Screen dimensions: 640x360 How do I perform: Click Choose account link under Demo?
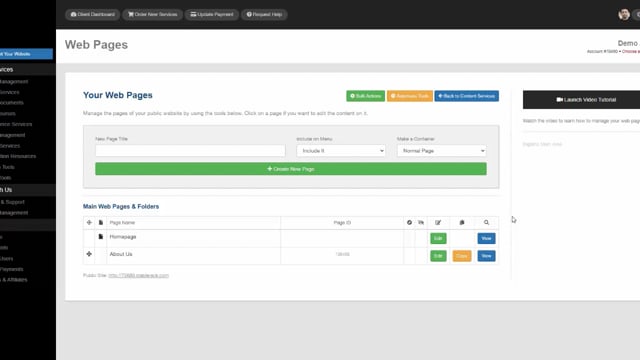click(631, 51)
